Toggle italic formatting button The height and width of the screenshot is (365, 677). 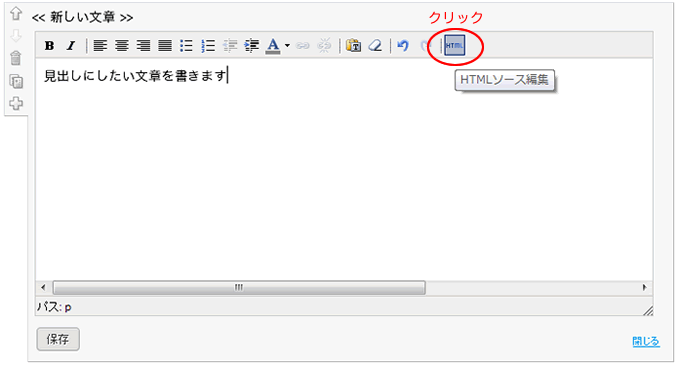pos(71,45)
